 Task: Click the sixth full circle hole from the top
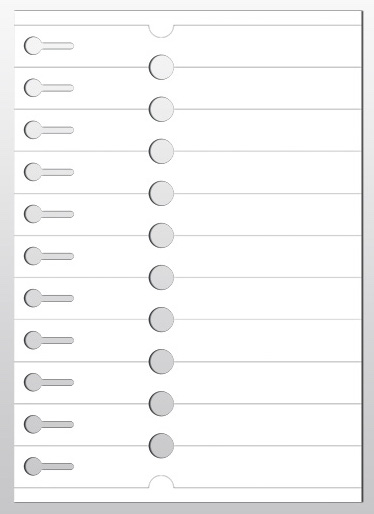[x=161, y=277]
